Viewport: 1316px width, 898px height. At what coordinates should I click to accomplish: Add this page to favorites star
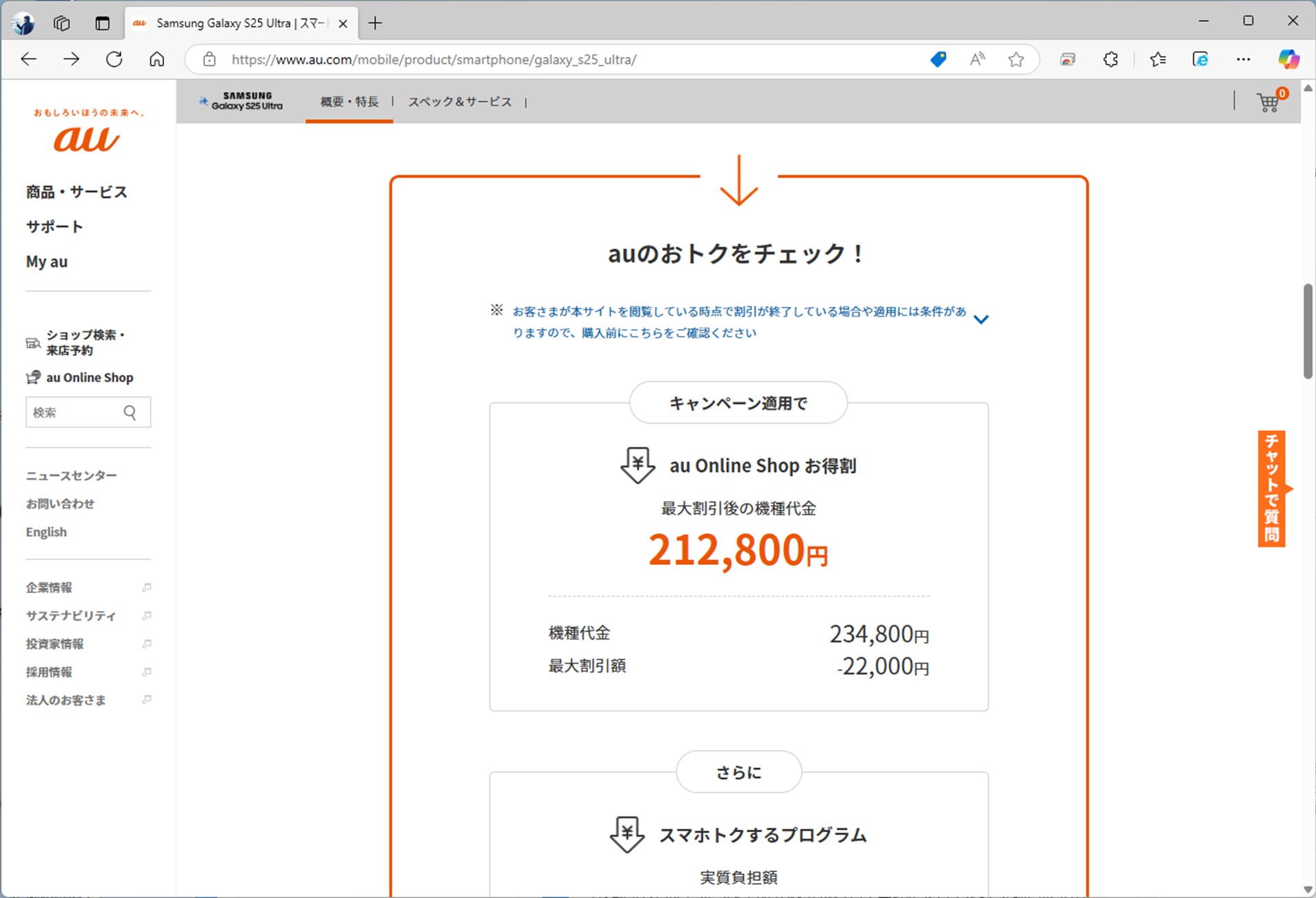(x=1016, y=59)
